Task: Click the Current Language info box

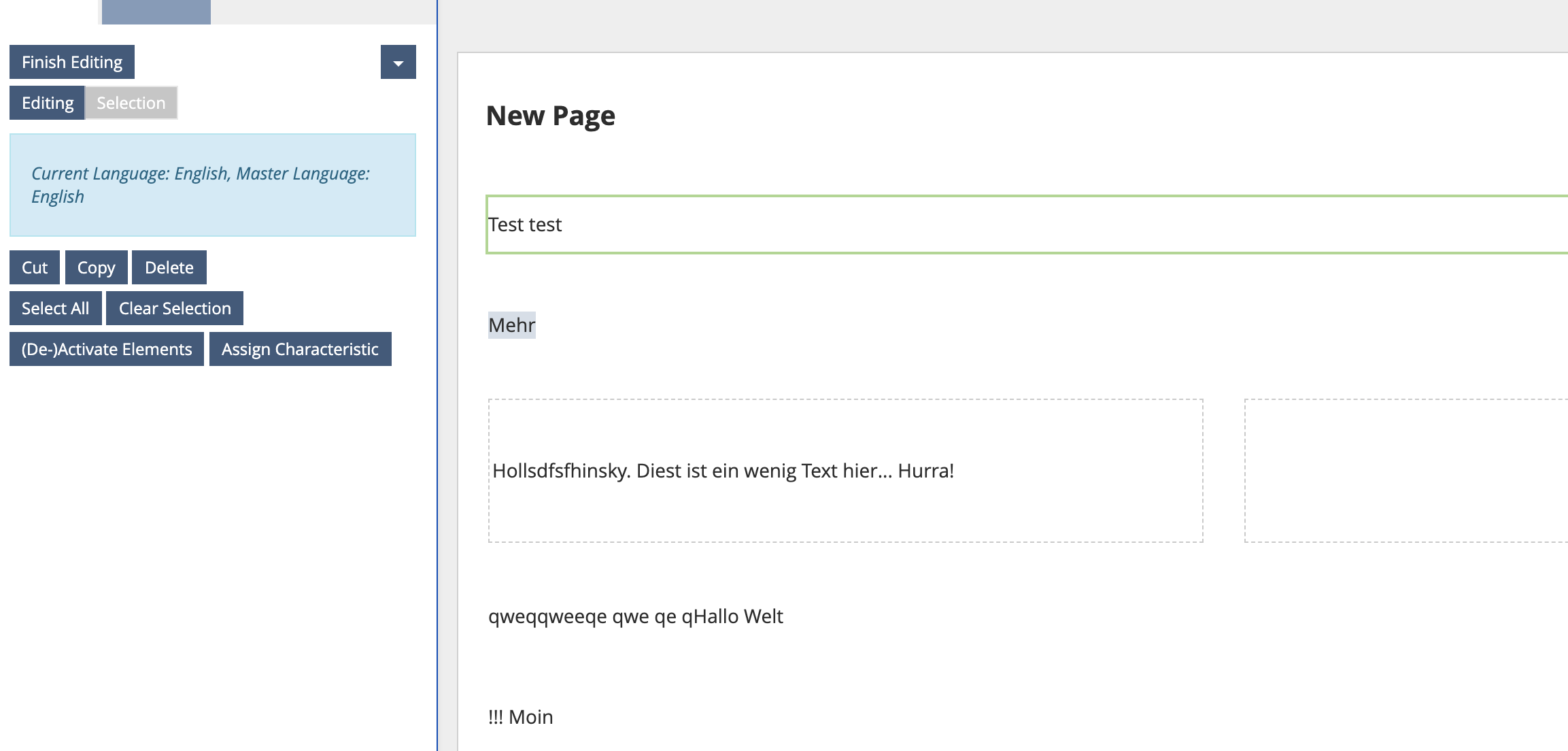Action: pyautogui.click(x=212, y=185)
